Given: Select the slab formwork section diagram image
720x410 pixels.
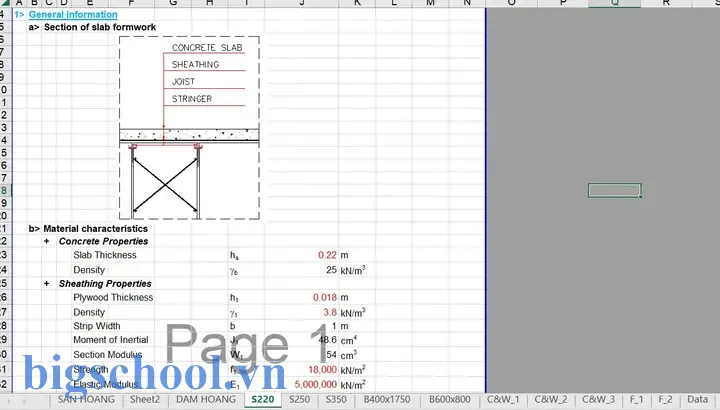Looking at the screenshot, I should tap(189, 128).
